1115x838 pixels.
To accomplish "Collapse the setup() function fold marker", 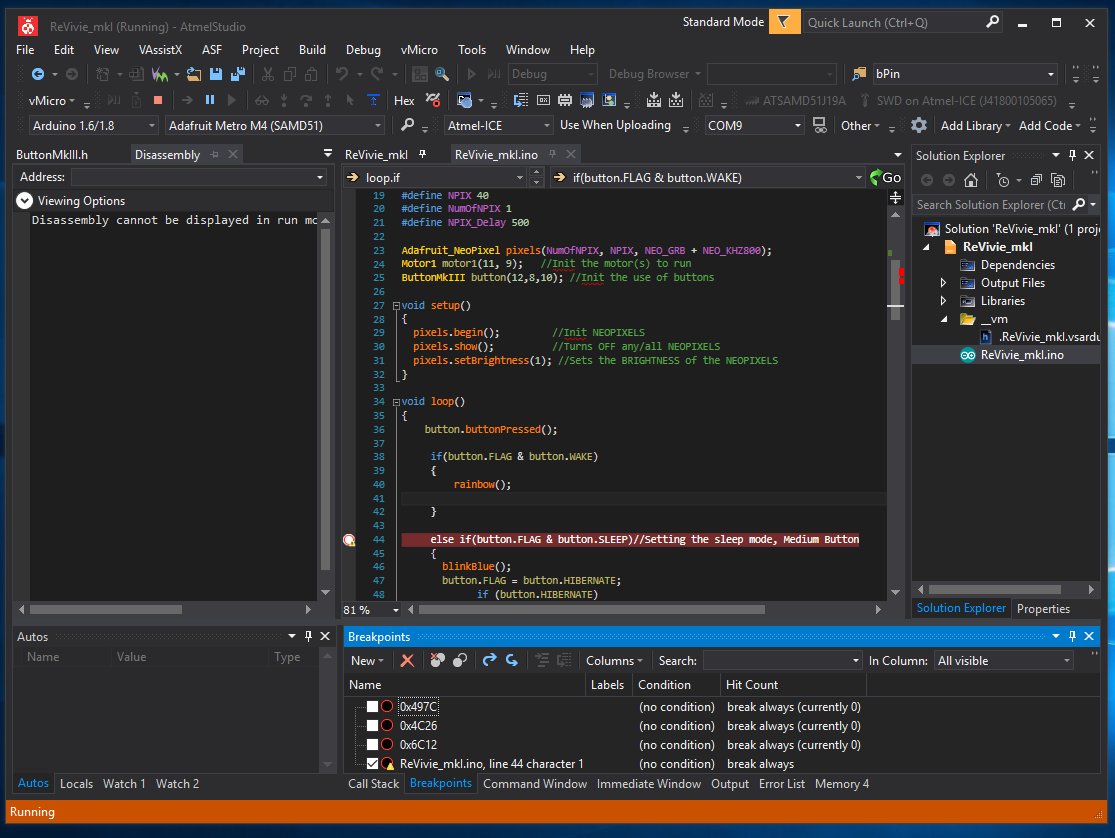I will coord(396,306).
